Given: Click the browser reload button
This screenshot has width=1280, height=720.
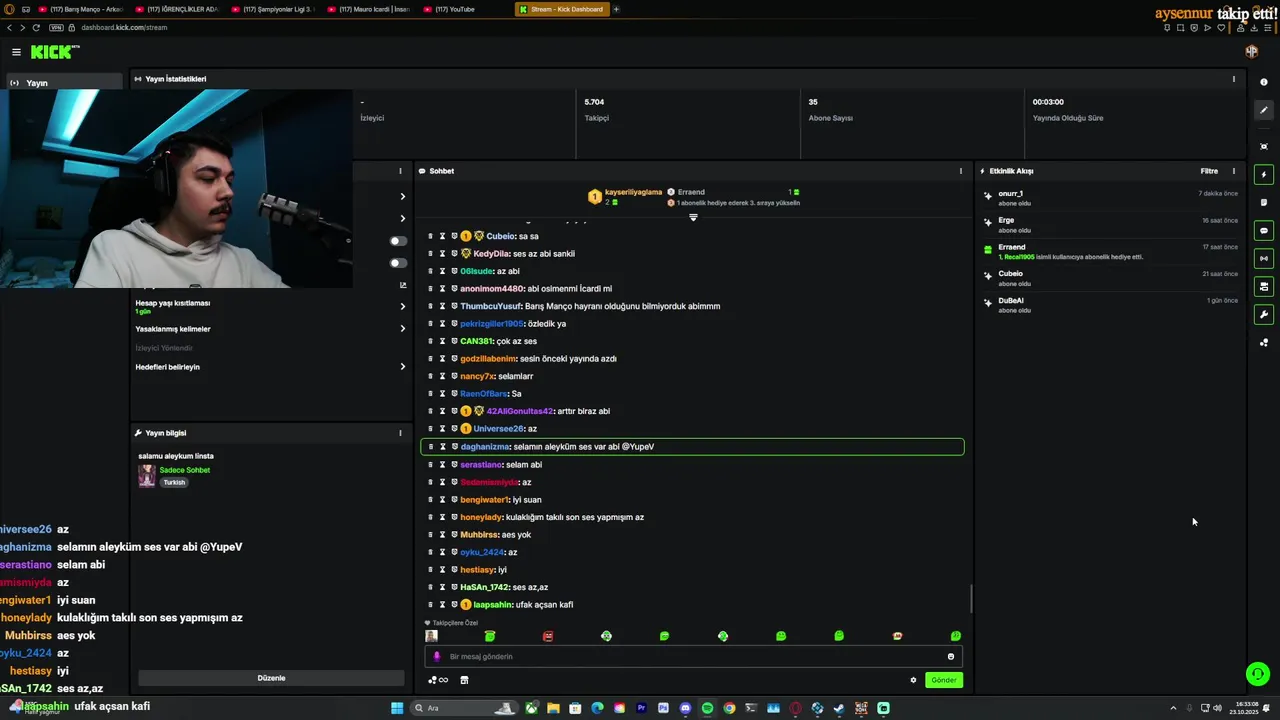Looking at the screenshot, I should click(37, 27).
